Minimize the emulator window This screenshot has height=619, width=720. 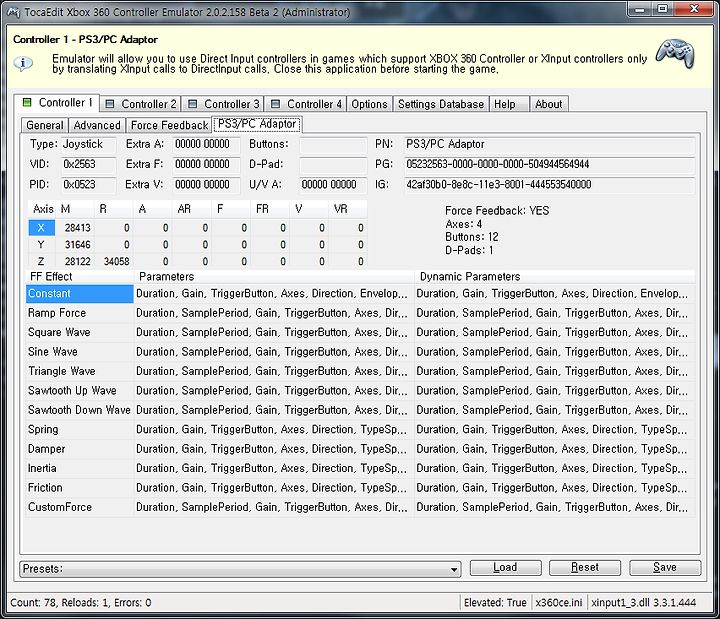[x=641, y=9]
